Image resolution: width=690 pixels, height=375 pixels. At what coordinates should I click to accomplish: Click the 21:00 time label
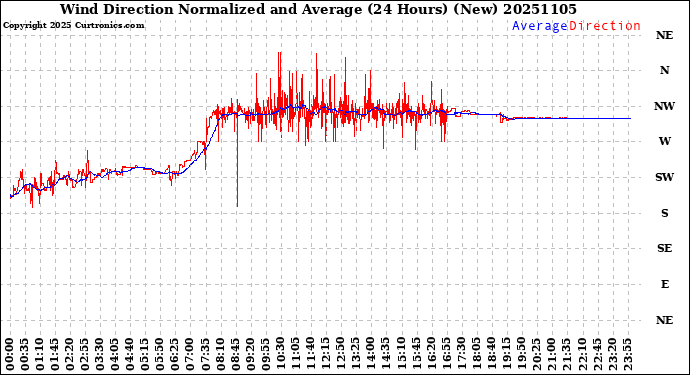[x=551, y=355]
